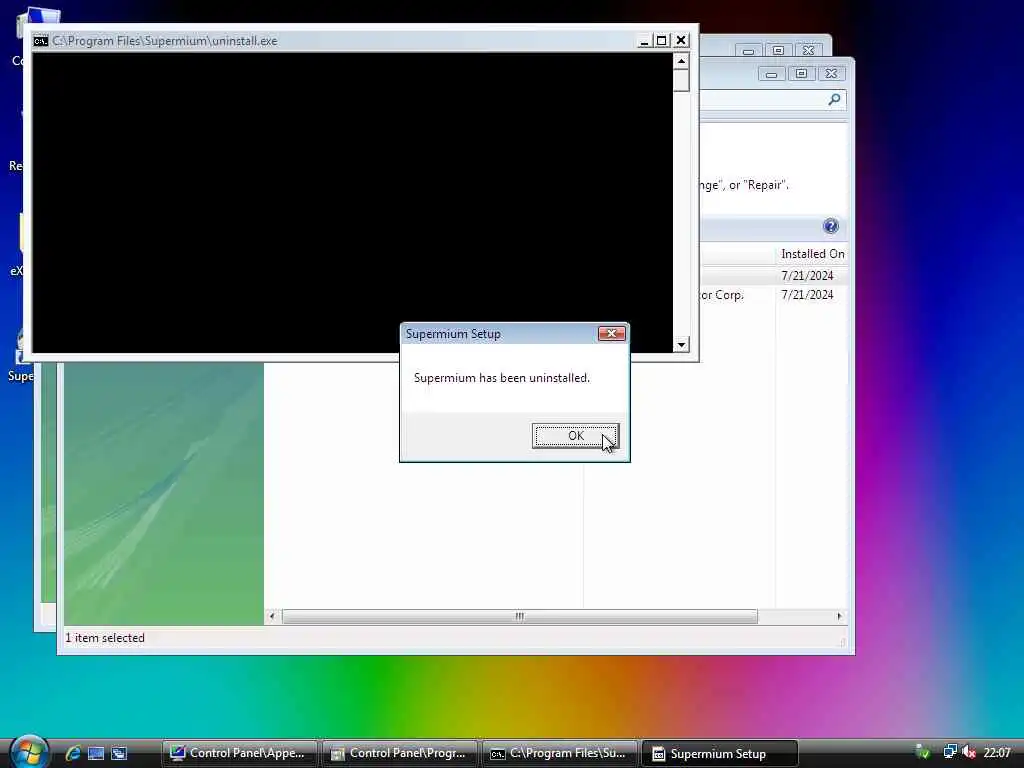Select the first 7/21/2024 row entry
1024x768 pixels.
[x=807, y=276]
